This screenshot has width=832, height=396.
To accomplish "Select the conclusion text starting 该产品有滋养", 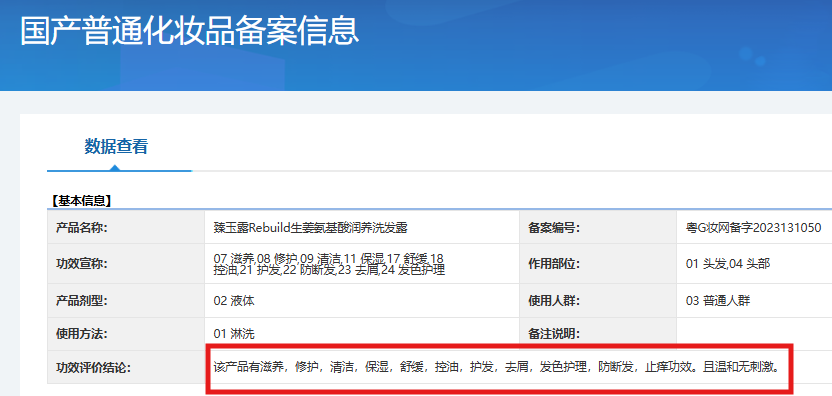I will click(497, 367).
